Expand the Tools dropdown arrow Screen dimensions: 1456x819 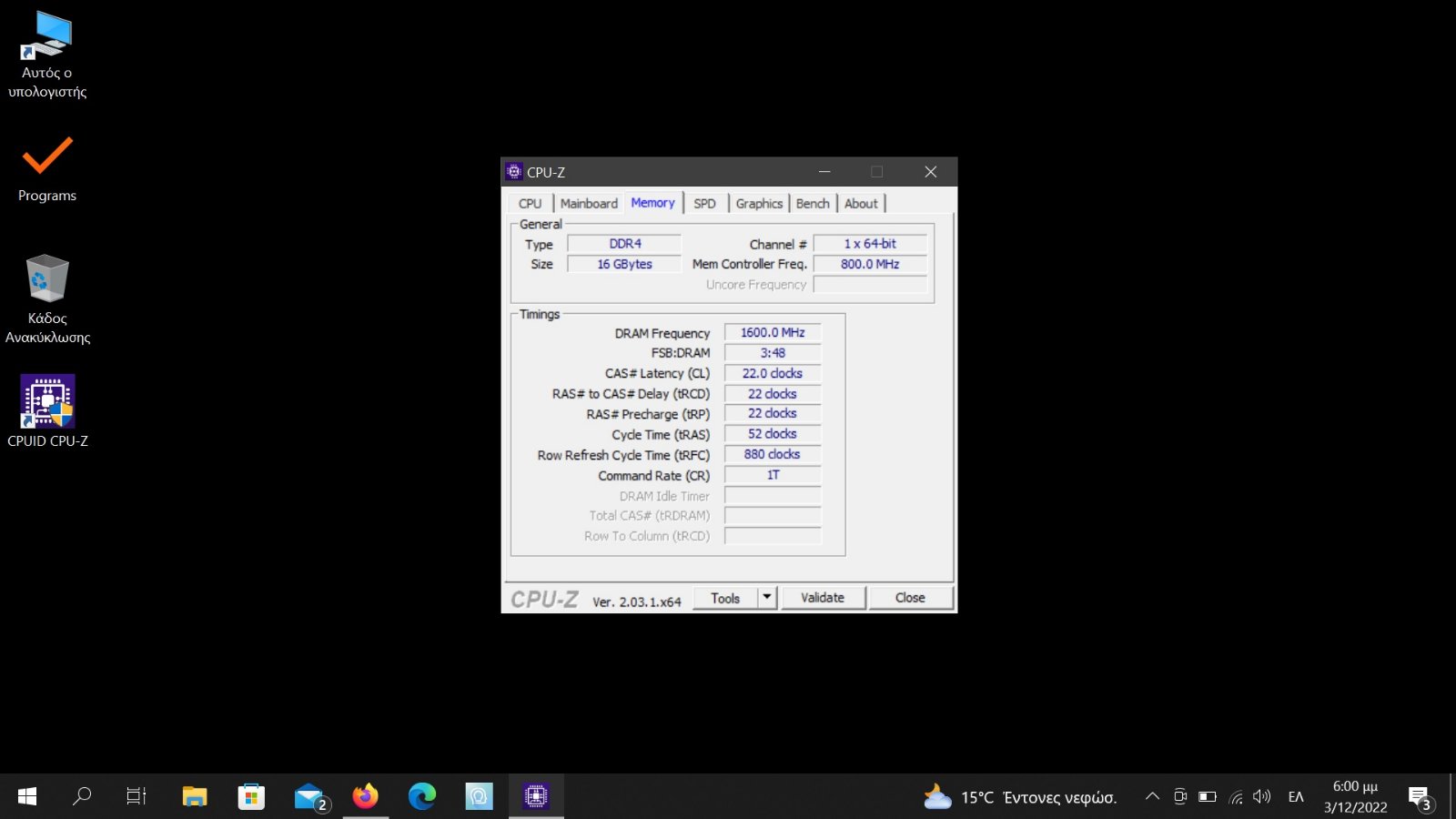(767, 598)
